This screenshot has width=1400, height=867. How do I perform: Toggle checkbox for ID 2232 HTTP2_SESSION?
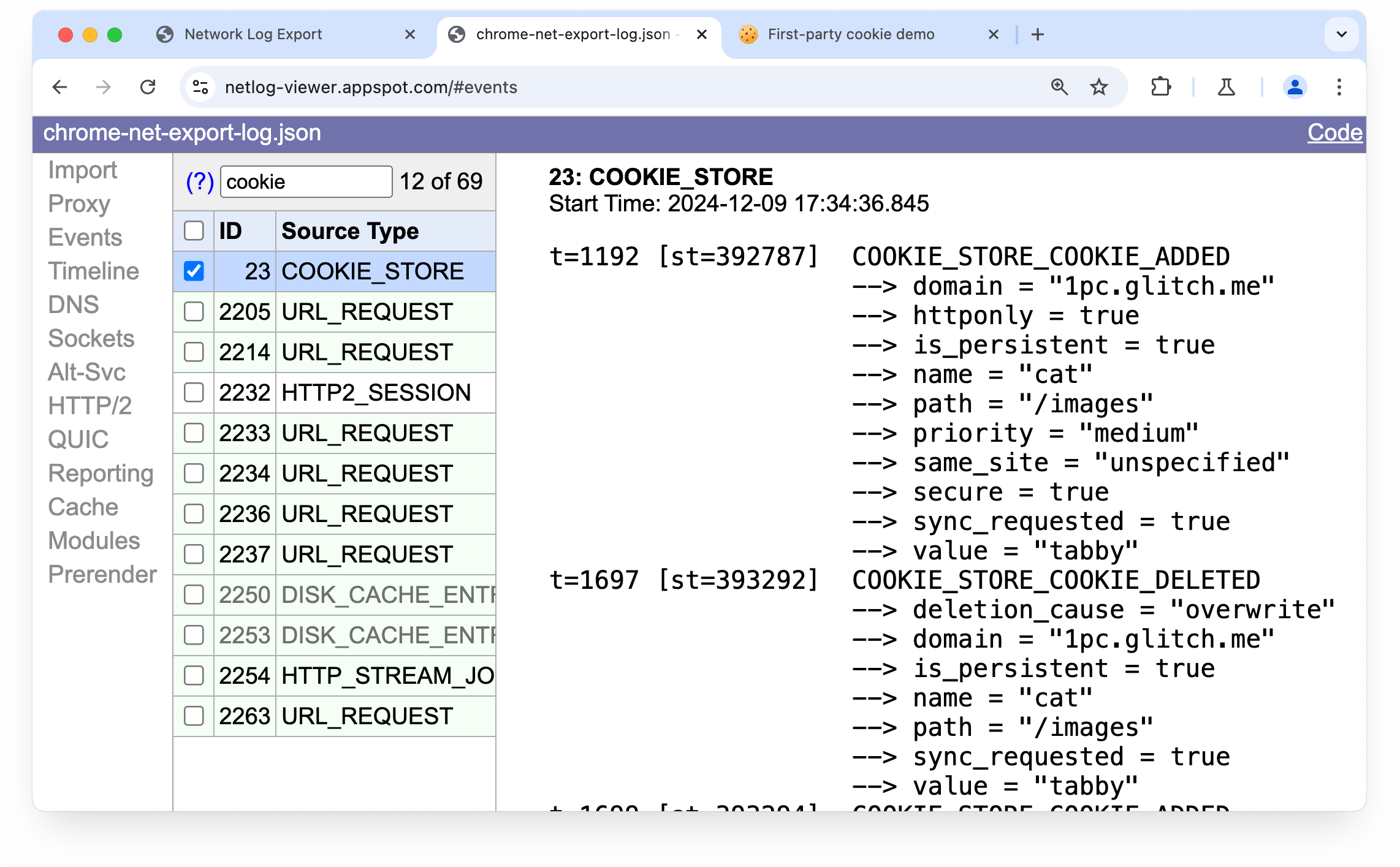point(193,392)
